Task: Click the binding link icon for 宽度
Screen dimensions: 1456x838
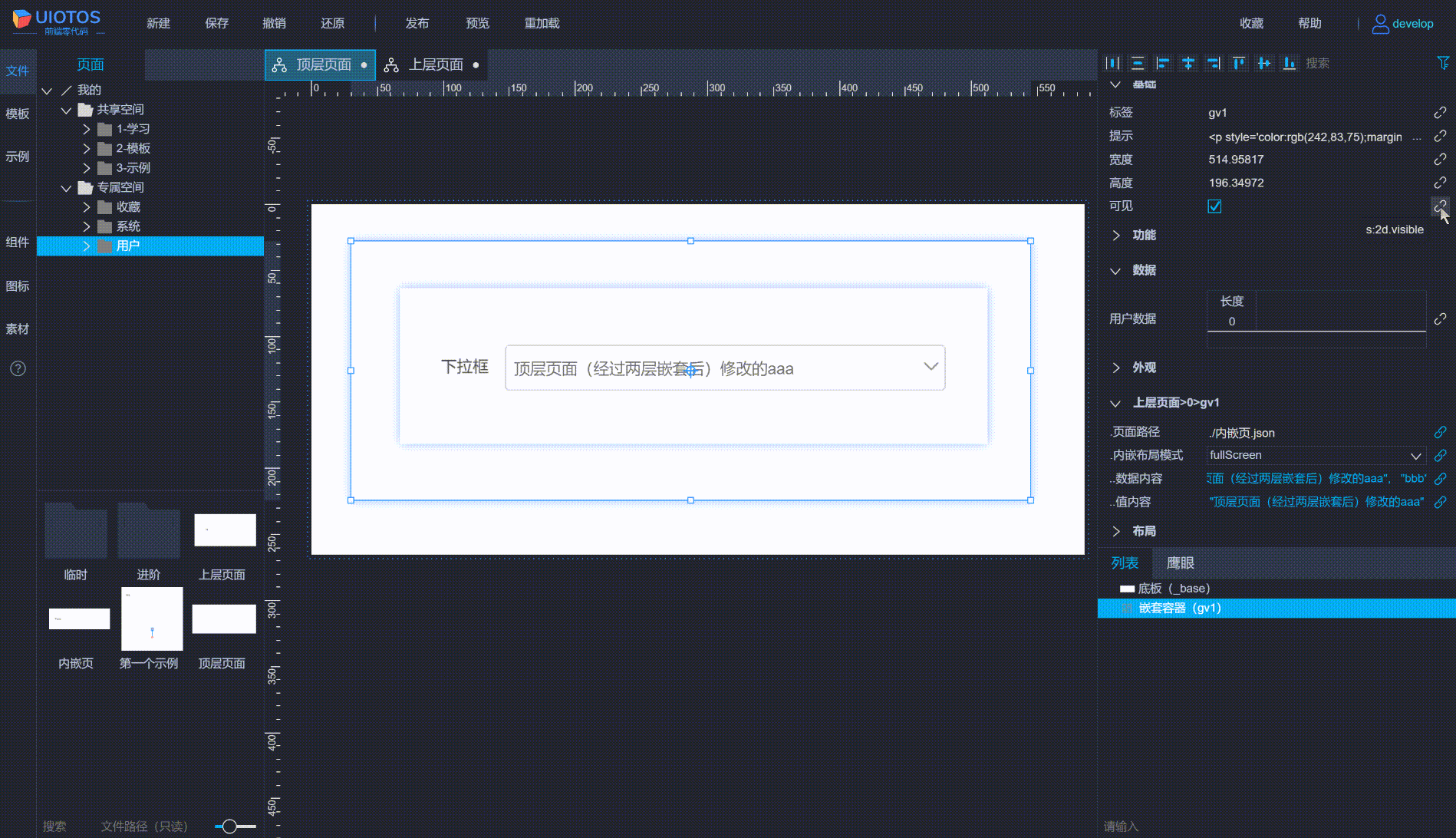Action: tap(1440, 160)
